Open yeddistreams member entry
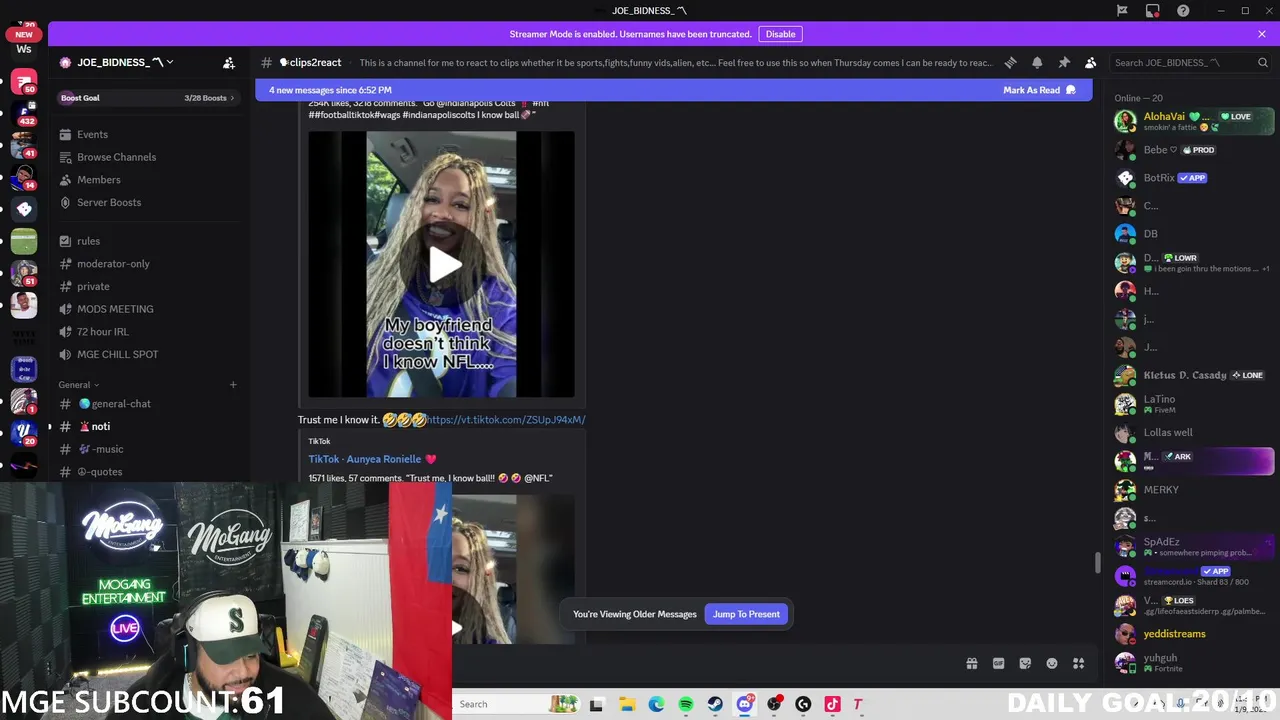 (1193, 633)
